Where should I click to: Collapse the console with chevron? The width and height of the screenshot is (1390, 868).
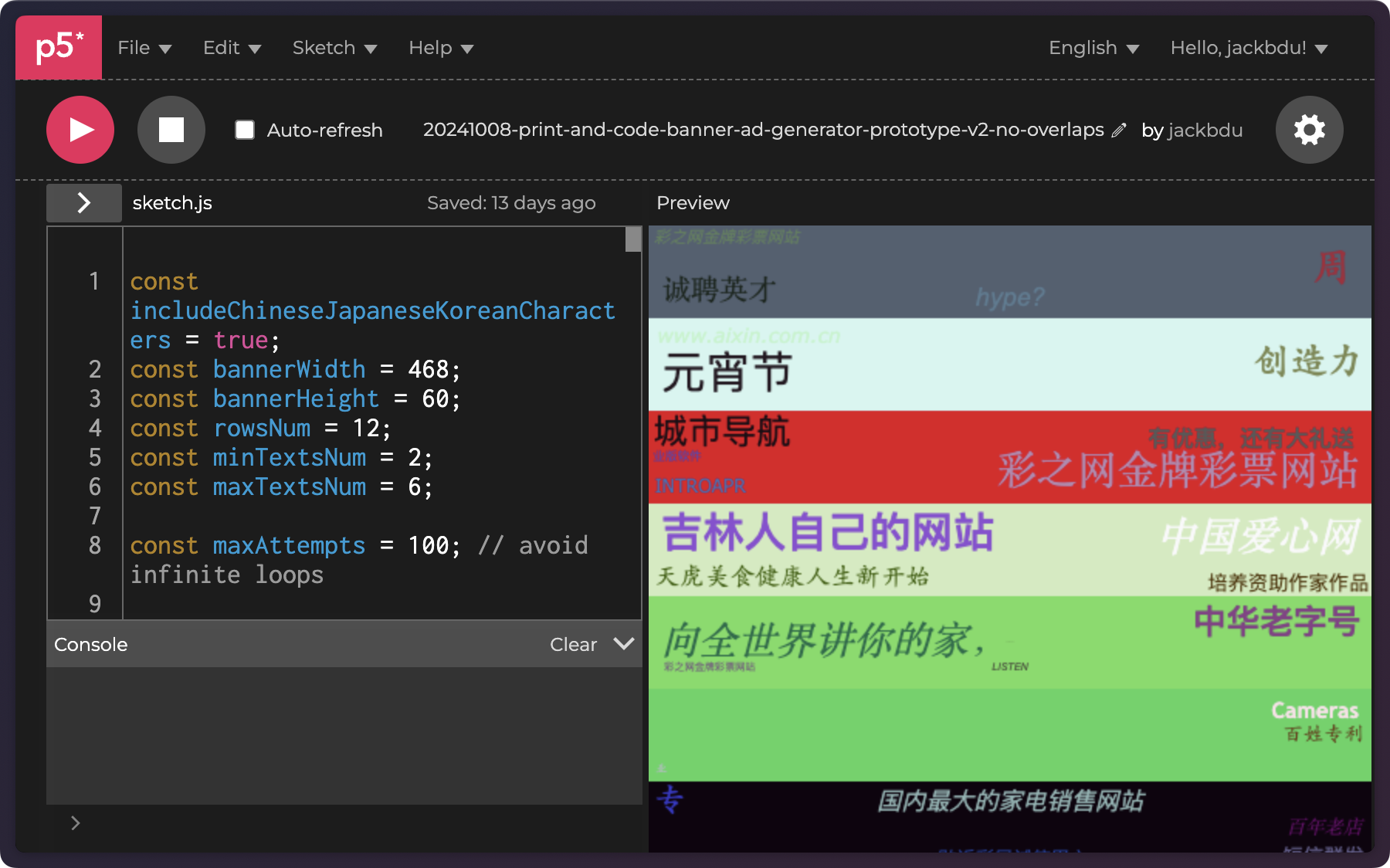click(623, 644)
